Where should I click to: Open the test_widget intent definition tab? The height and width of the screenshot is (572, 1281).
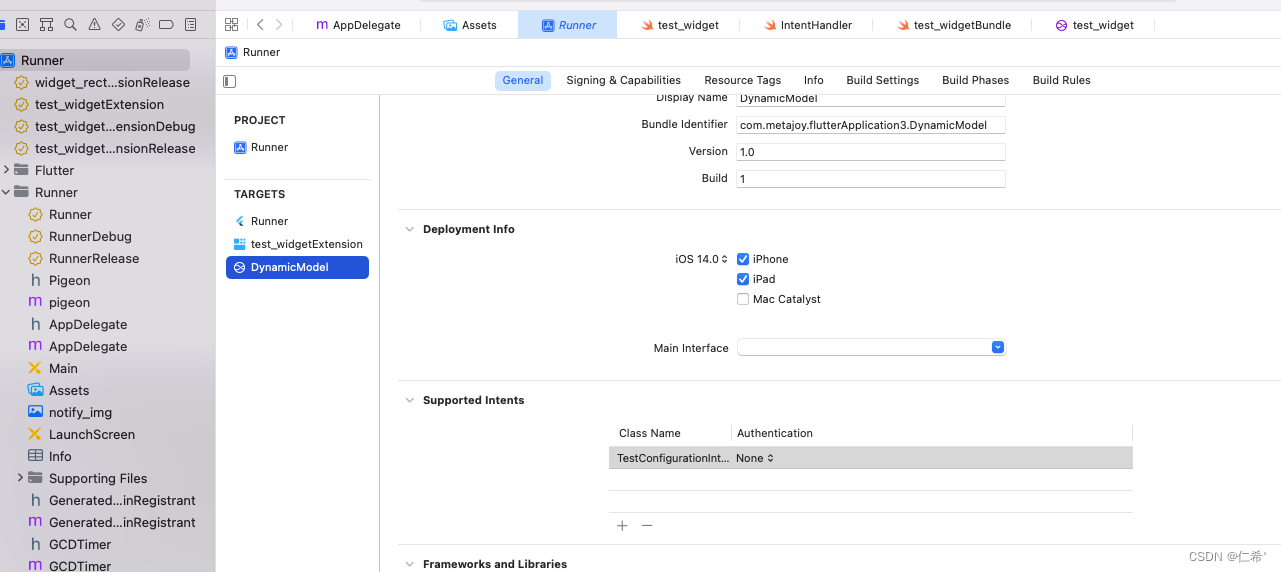(1094, 25)
